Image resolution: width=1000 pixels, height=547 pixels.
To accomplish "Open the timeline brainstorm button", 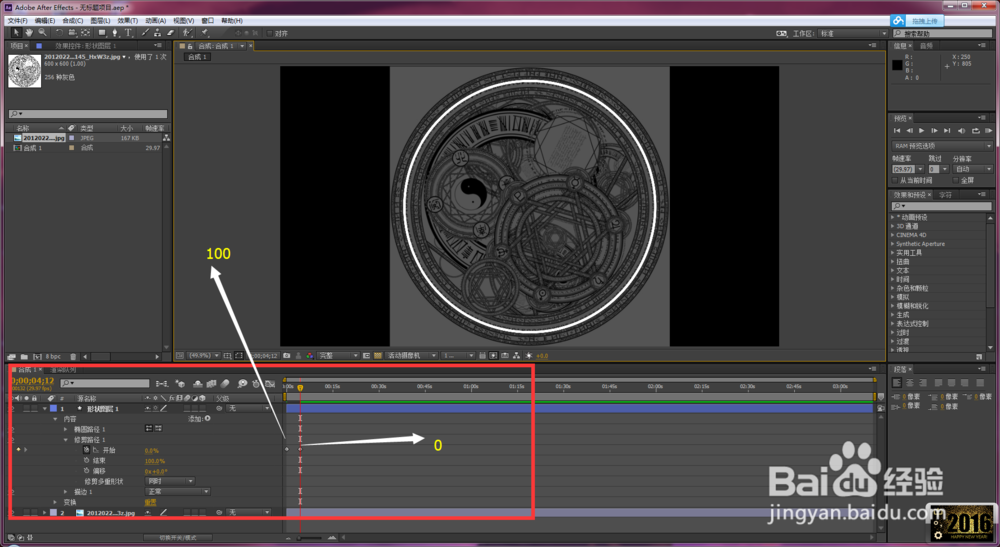I will (x=242, y=384).
